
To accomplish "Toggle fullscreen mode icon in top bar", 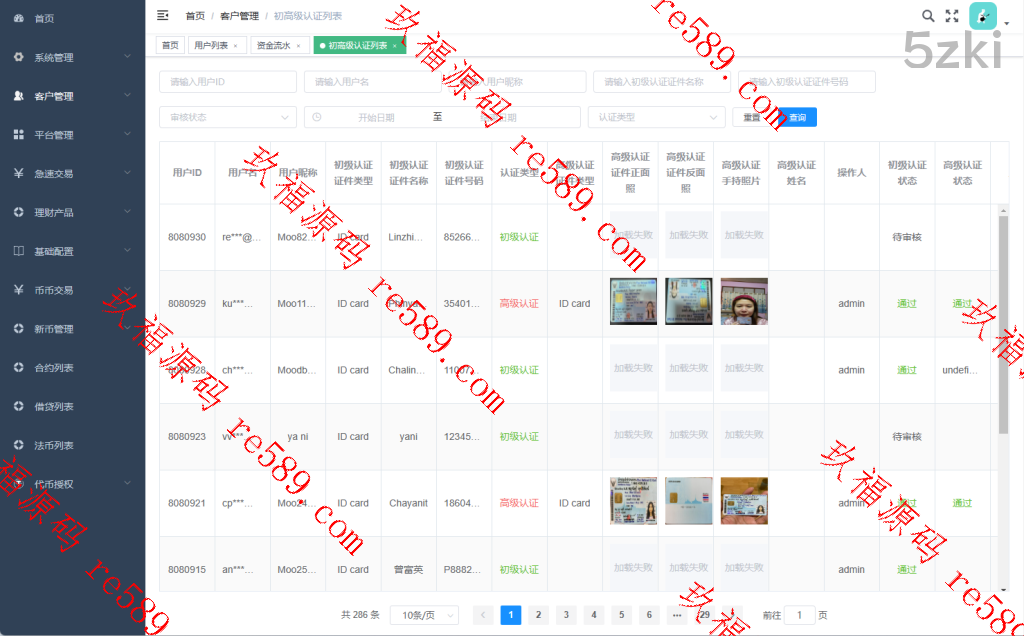I will [952, 16].
